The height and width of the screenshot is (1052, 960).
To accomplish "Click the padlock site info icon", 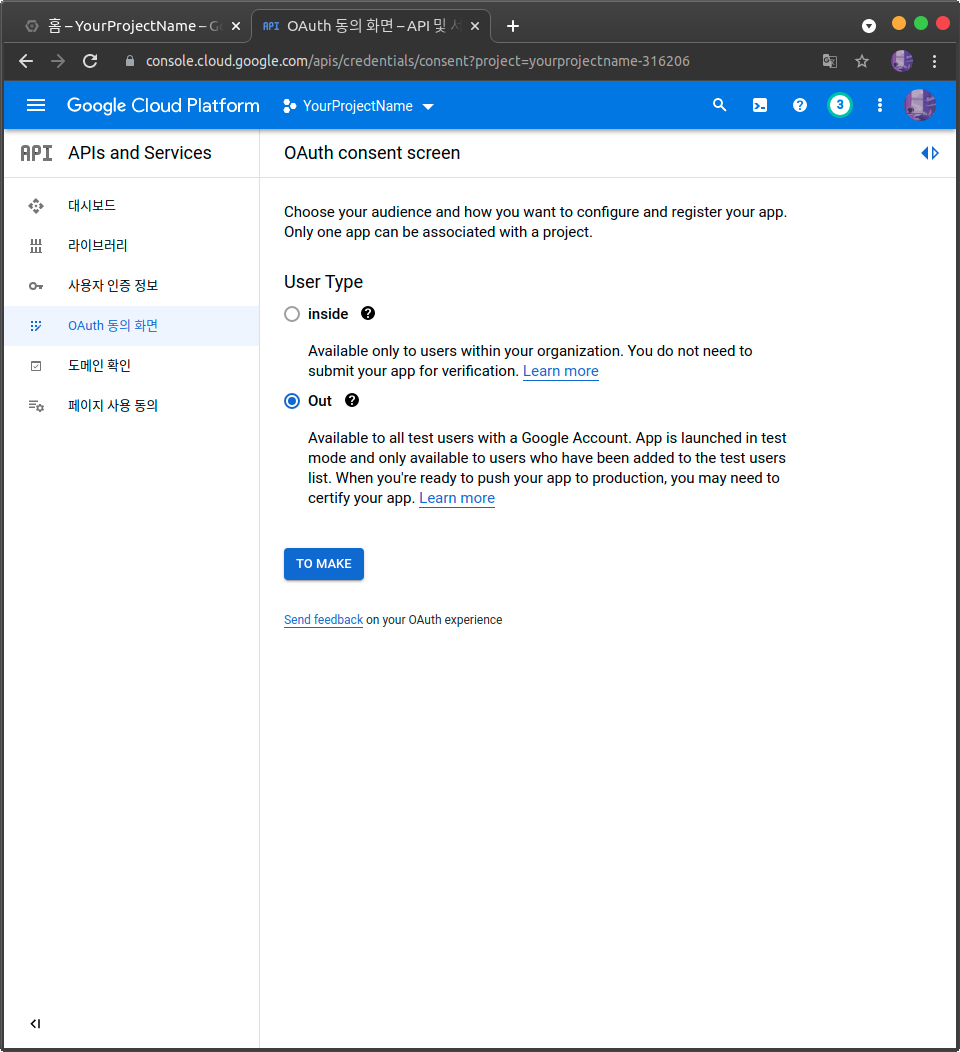I will pos(130,61).
